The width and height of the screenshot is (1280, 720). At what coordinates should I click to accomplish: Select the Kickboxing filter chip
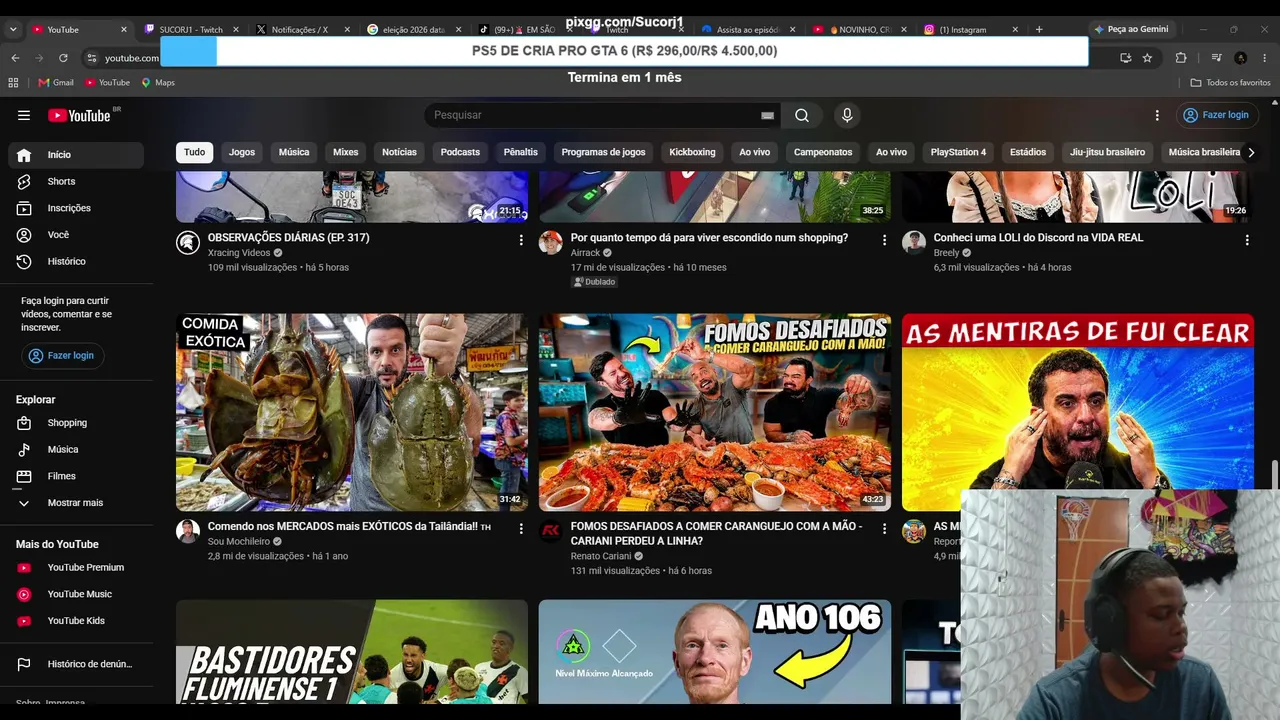(692, 152)
